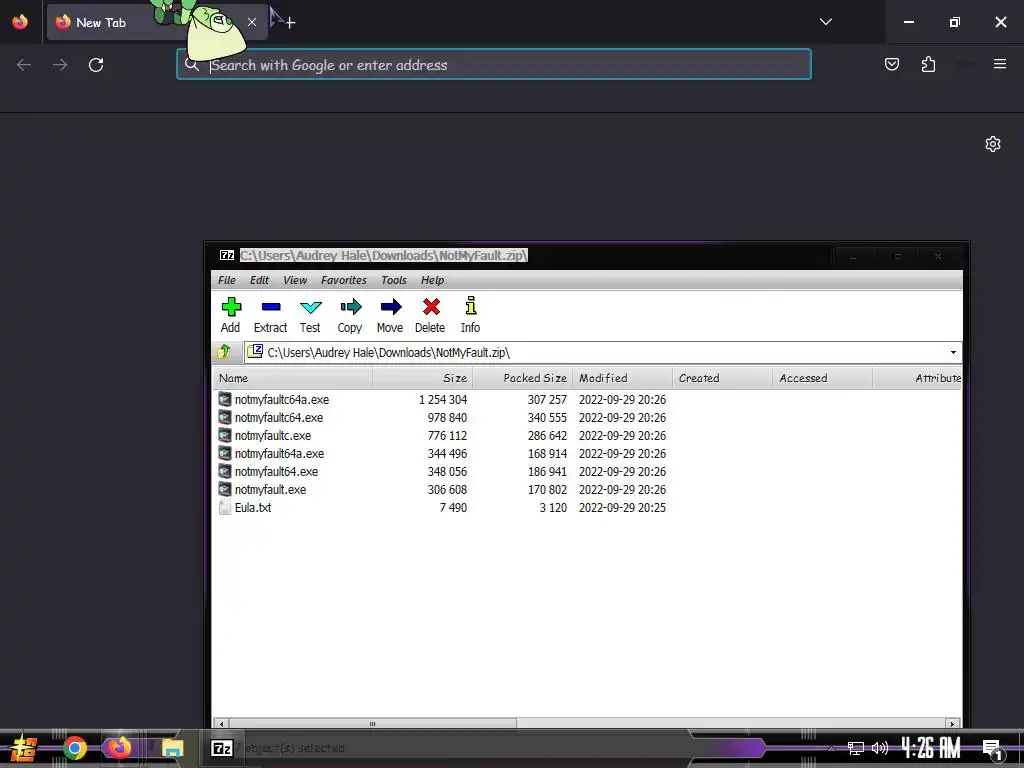Click 7-Zip taskbar icon

(222, 748)
